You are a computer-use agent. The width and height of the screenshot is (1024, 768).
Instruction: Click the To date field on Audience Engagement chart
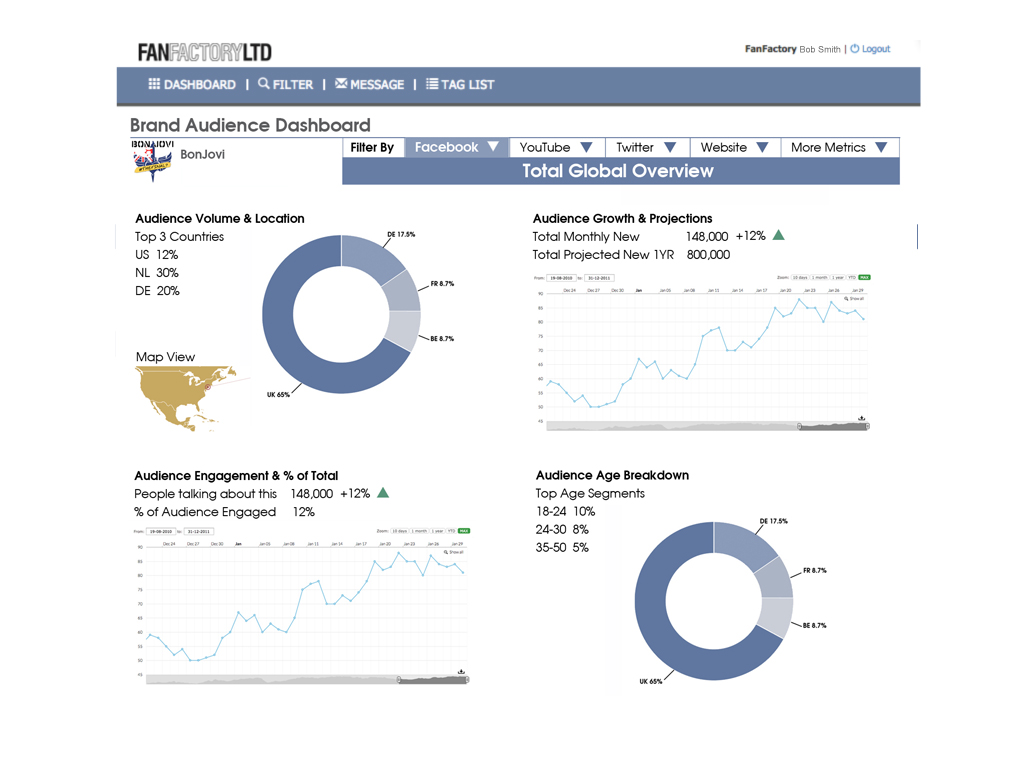(x=199, y=532)
